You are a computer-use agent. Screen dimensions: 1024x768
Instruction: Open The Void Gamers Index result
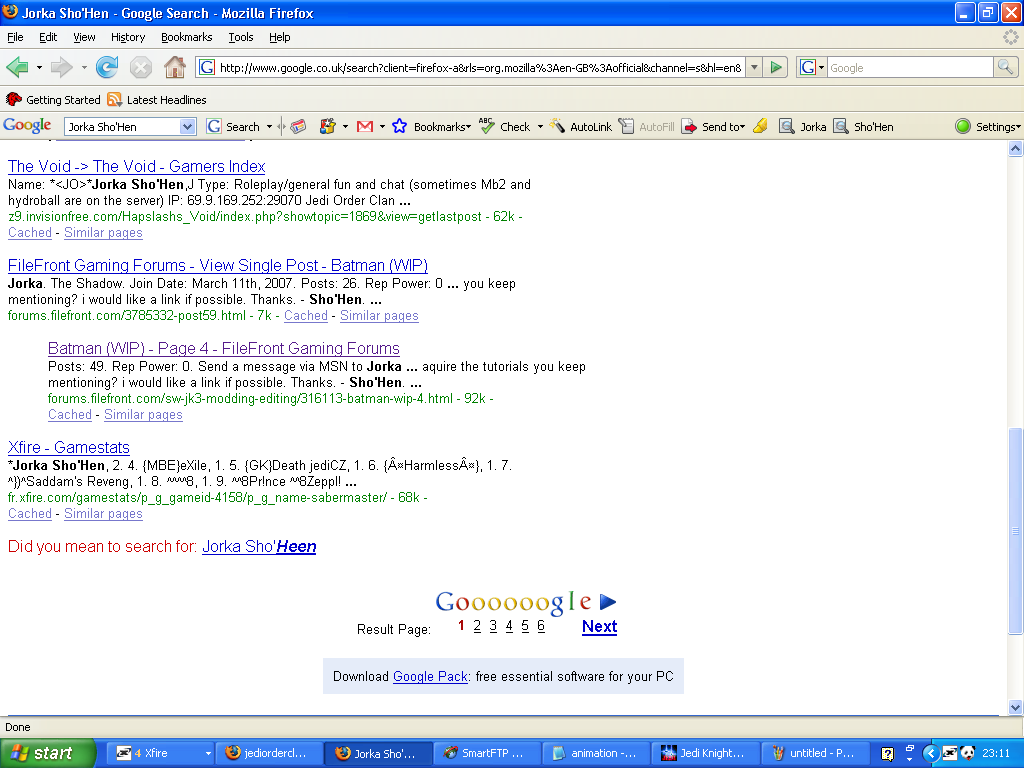(x=136, y=167)
